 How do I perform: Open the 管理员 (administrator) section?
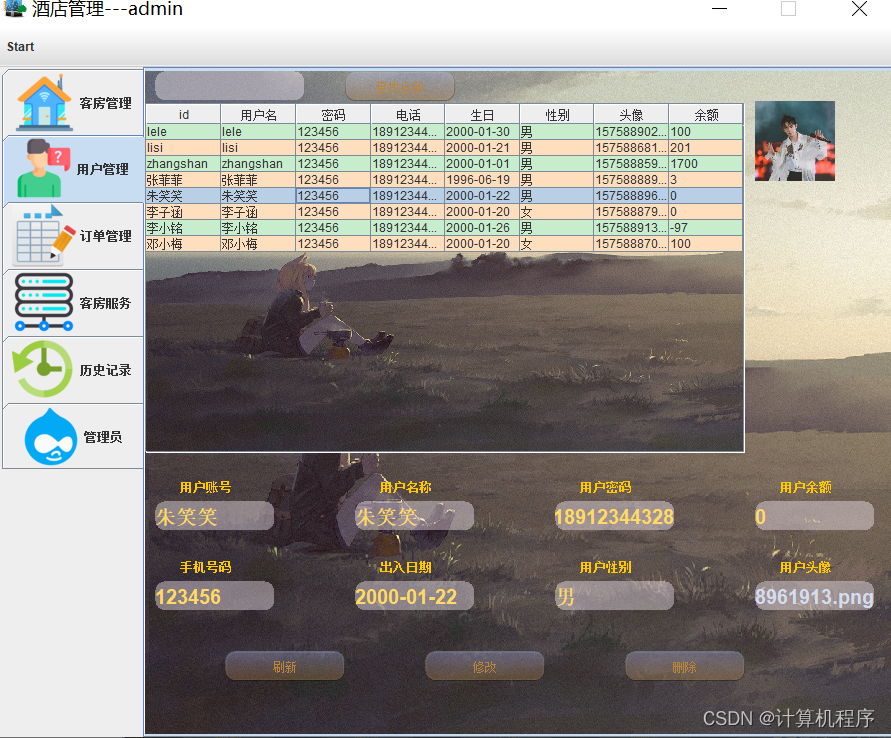click(72, 437)
